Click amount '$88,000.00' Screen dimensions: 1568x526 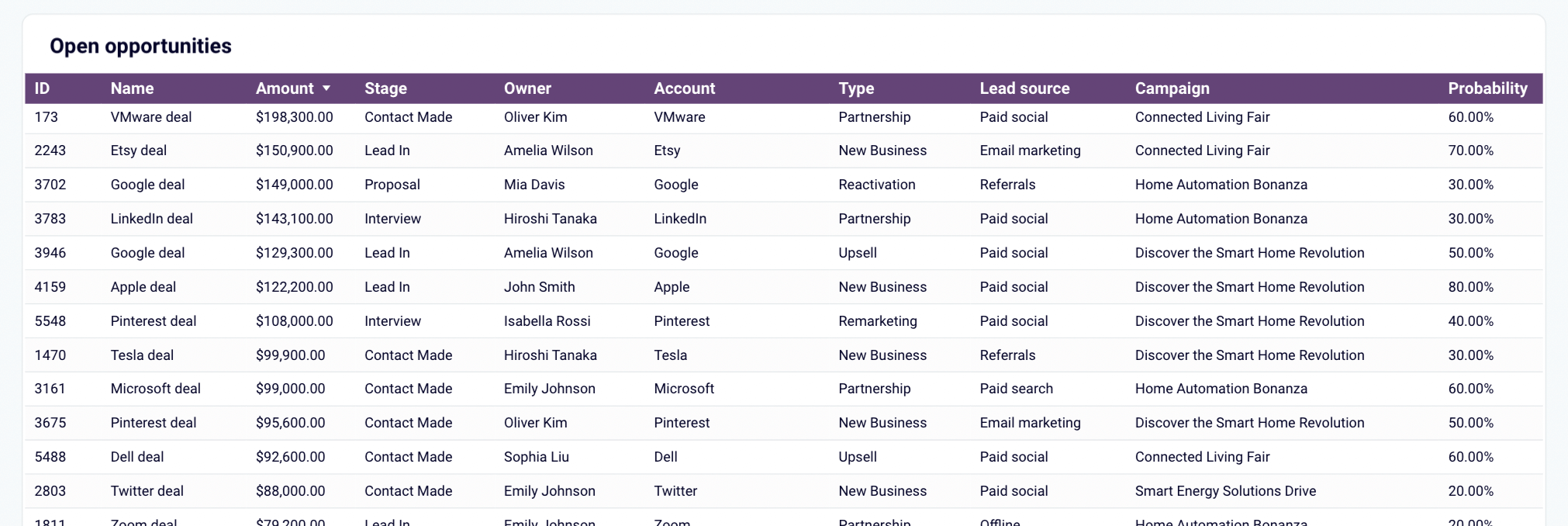tap(291, 491)
